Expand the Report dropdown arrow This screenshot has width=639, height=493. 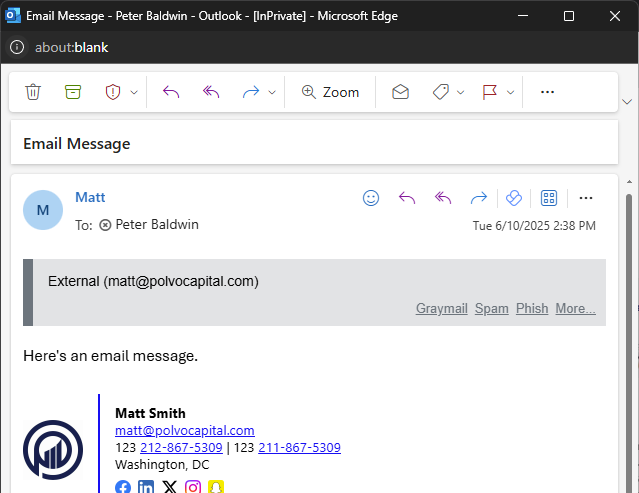tap(134, 92)
